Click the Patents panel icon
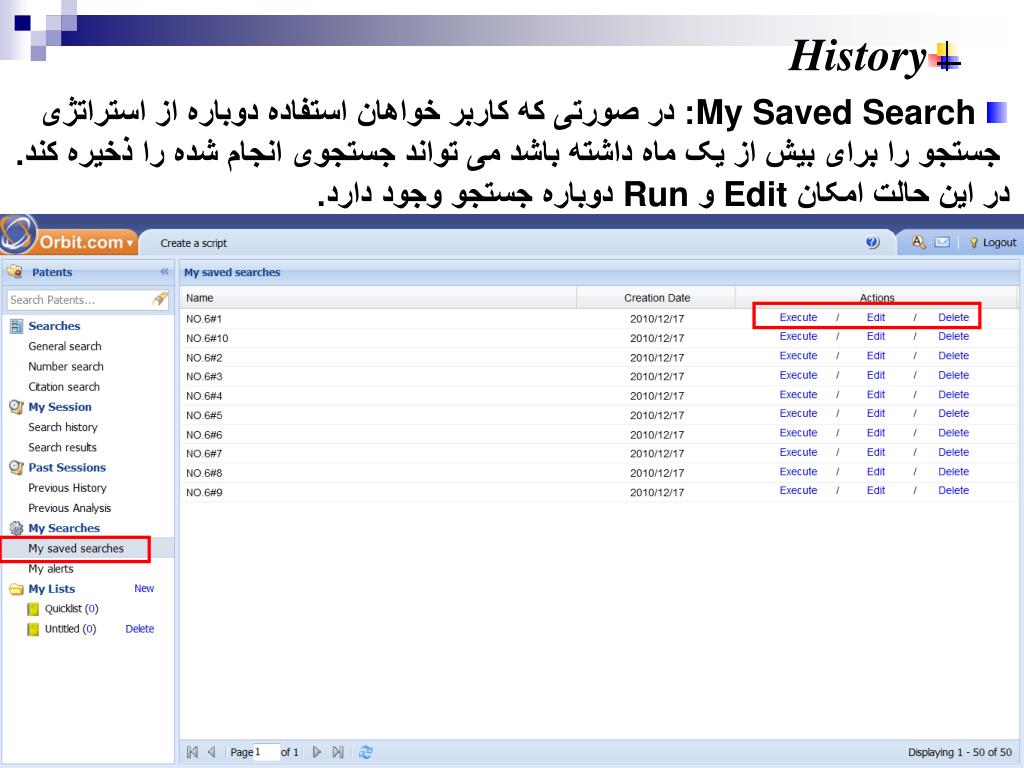The width and height of the screenshot is (1024, 768). [15, 272]
